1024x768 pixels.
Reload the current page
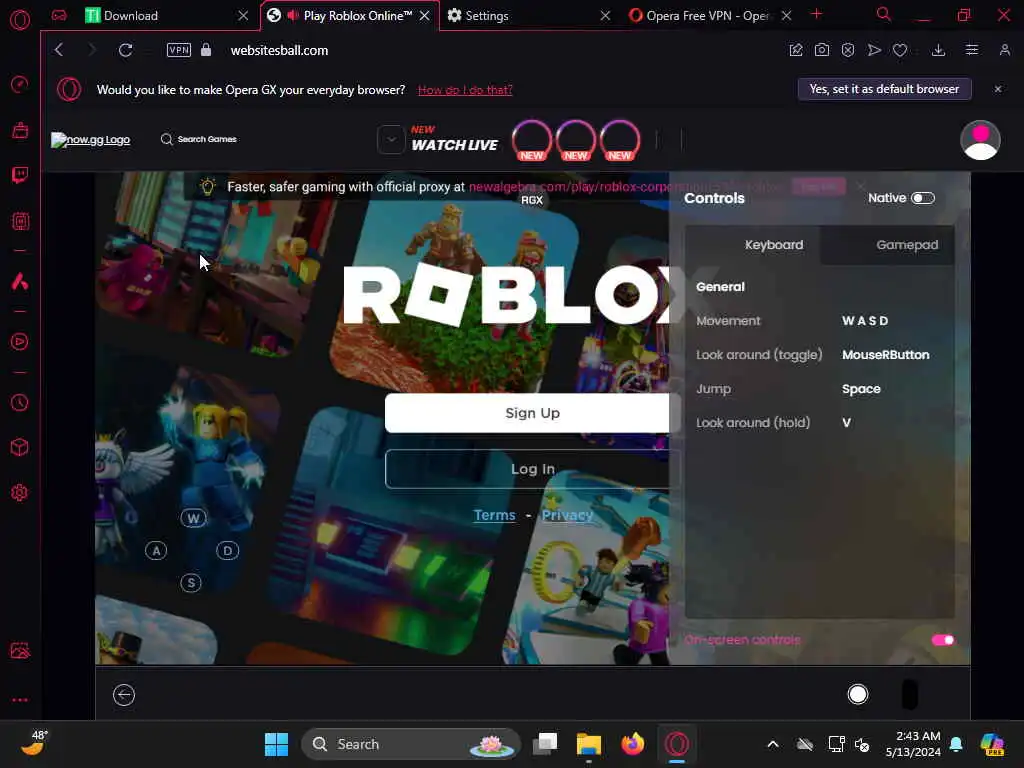125,50
